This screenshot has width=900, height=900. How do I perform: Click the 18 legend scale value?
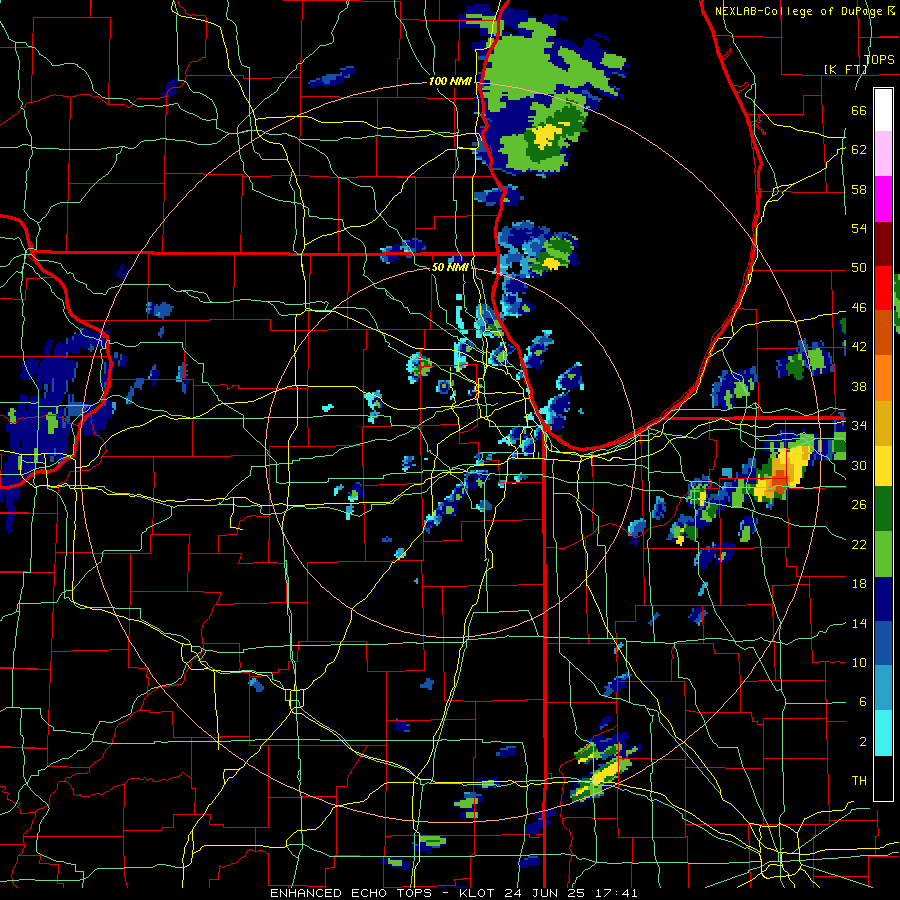tap(859, 584)
